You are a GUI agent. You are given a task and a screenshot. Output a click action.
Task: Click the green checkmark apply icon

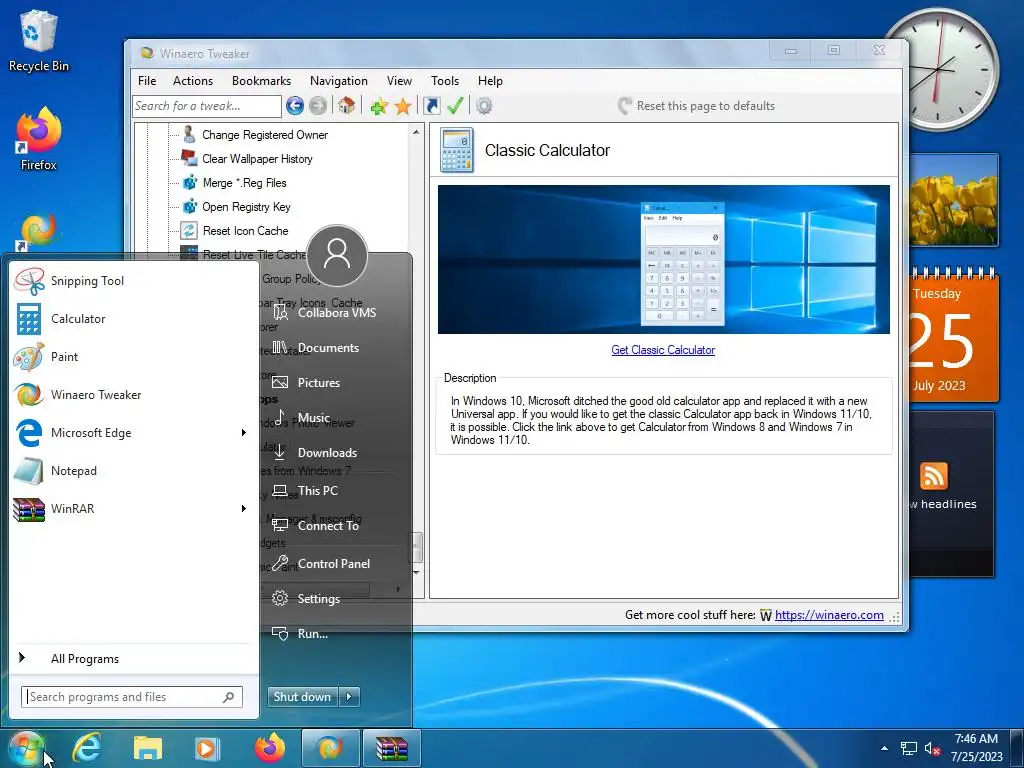455,105
